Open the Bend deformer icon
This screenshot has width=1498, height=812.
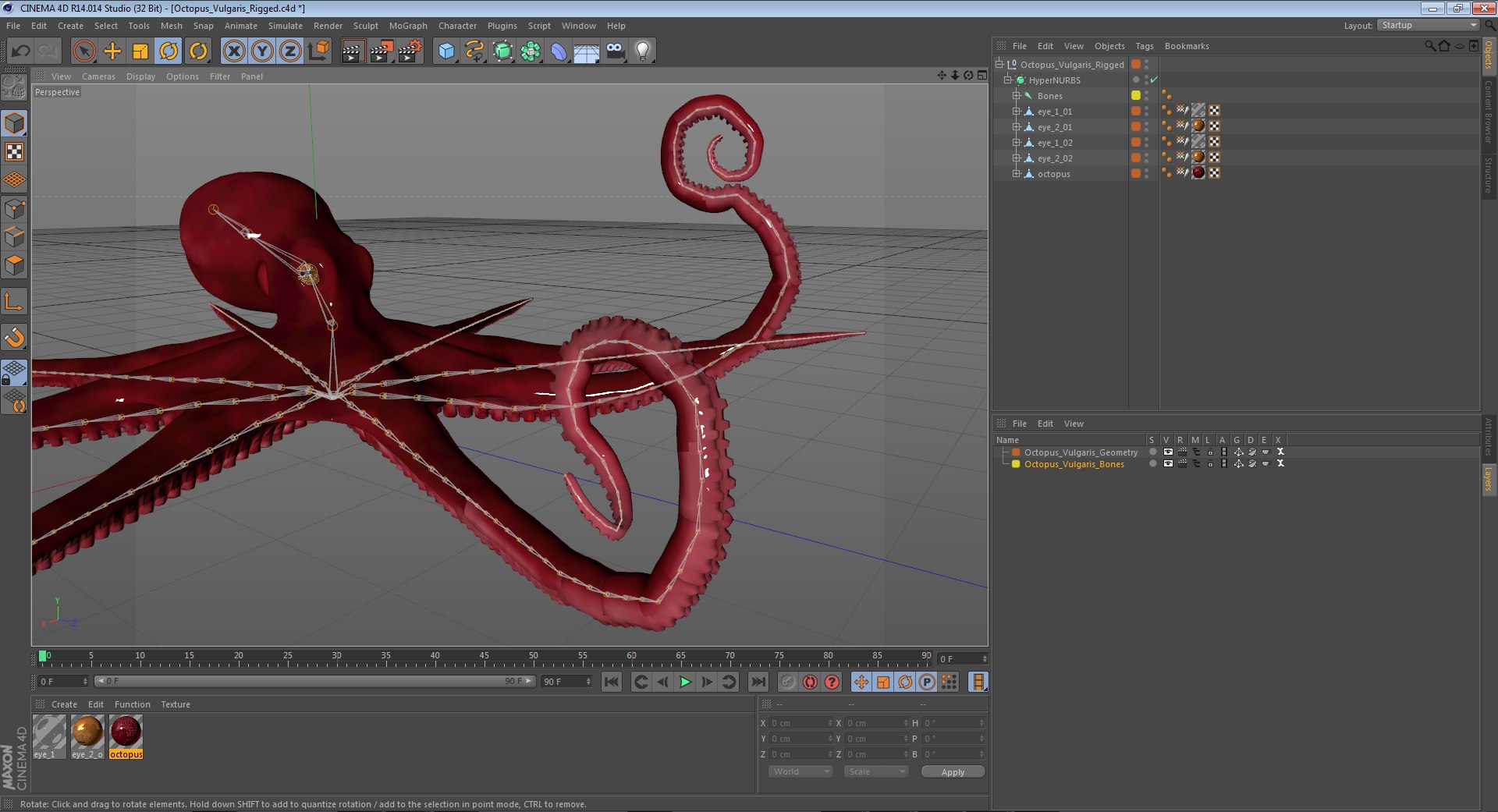pos(559,51)
